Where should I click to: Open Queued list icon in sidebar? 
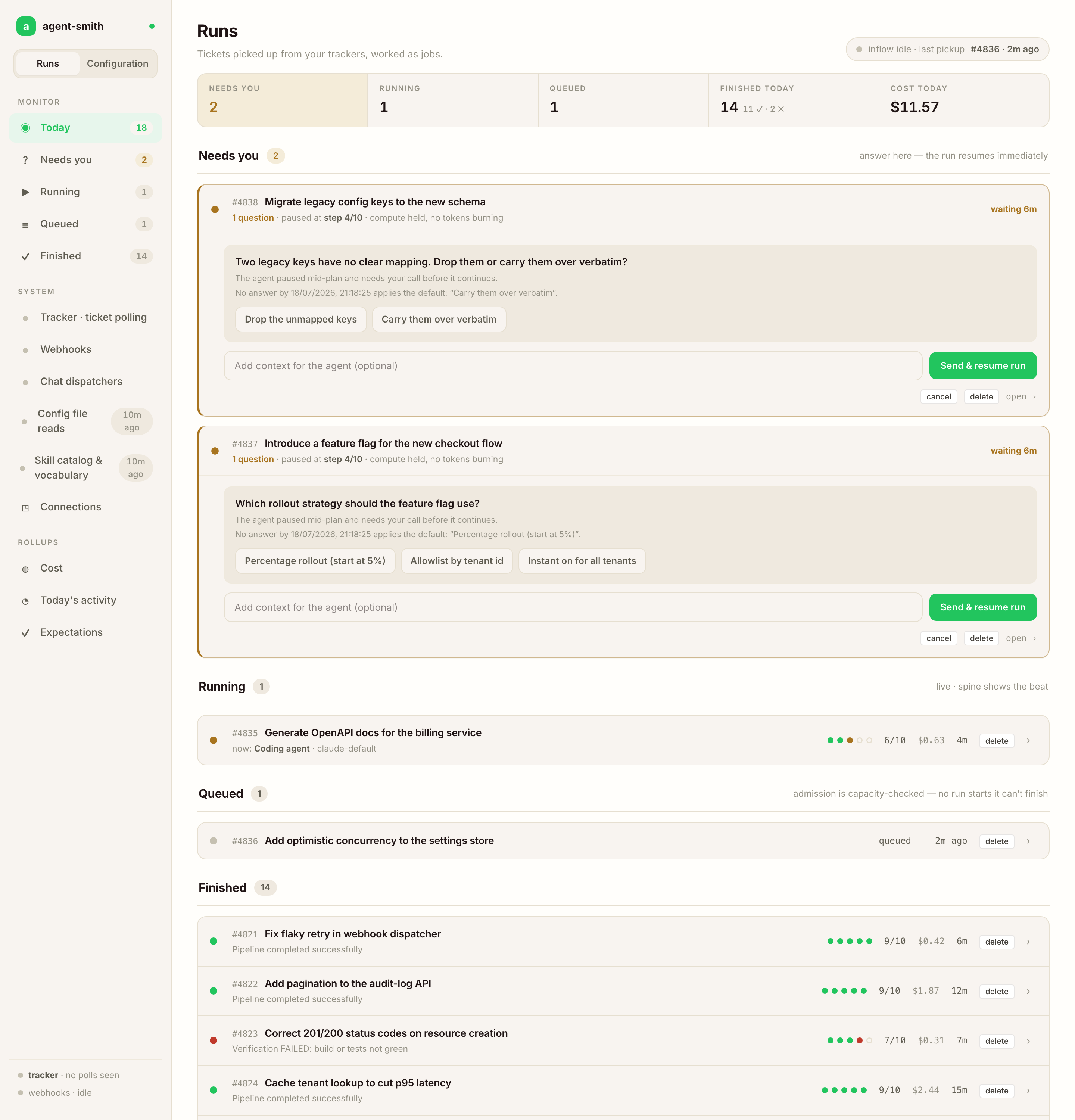[x=25, y=225]
